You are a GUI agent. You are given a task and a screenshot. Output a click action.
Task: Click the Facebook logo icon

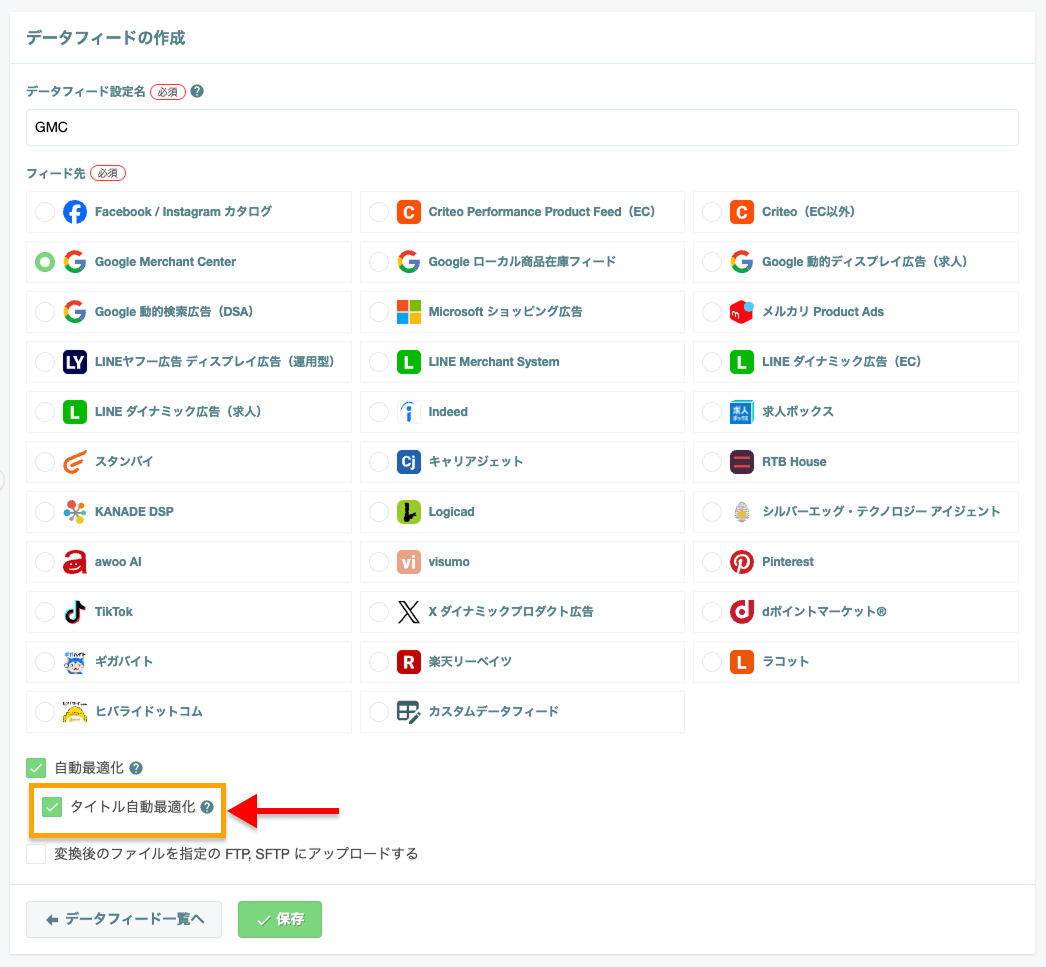tap(75, 212)
